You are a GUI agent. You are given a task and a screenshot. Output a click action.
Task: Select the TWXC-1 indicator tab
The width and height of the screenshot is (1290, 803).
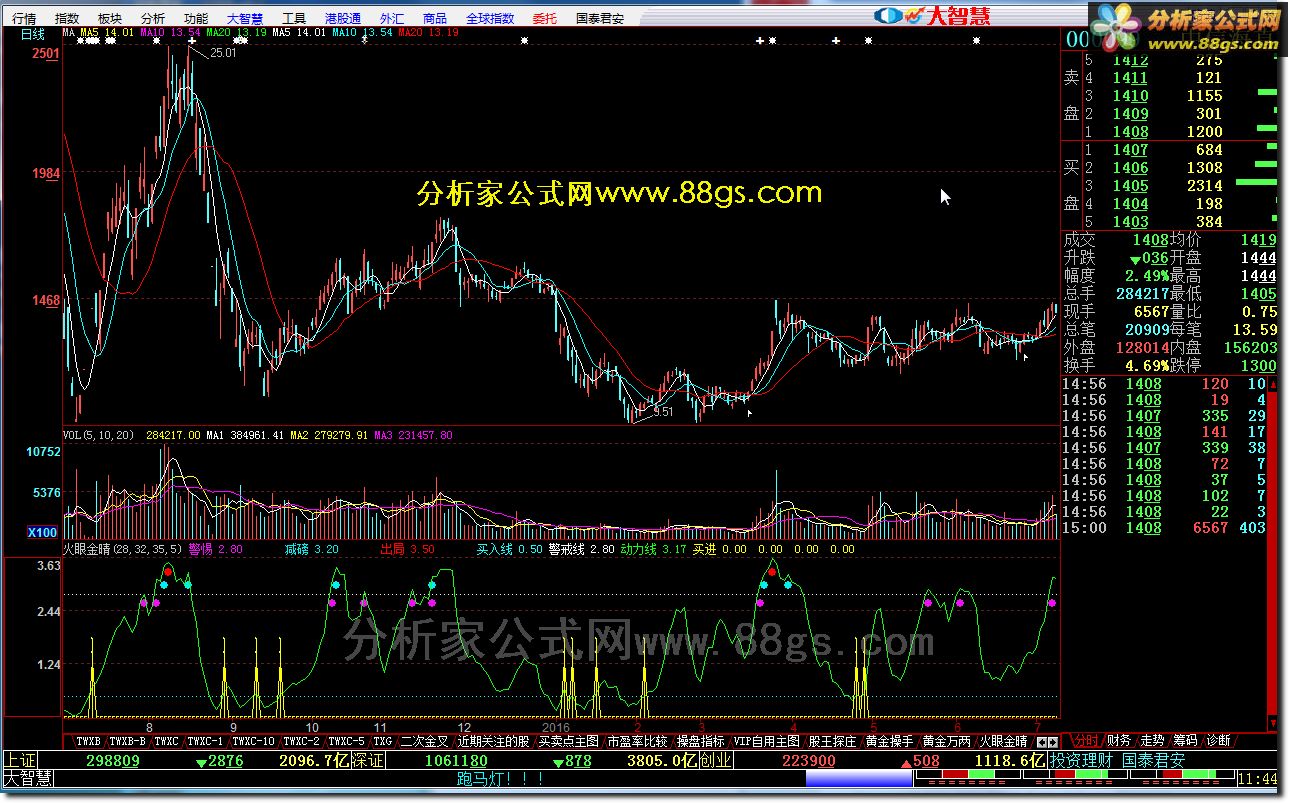tap(205, 741)
